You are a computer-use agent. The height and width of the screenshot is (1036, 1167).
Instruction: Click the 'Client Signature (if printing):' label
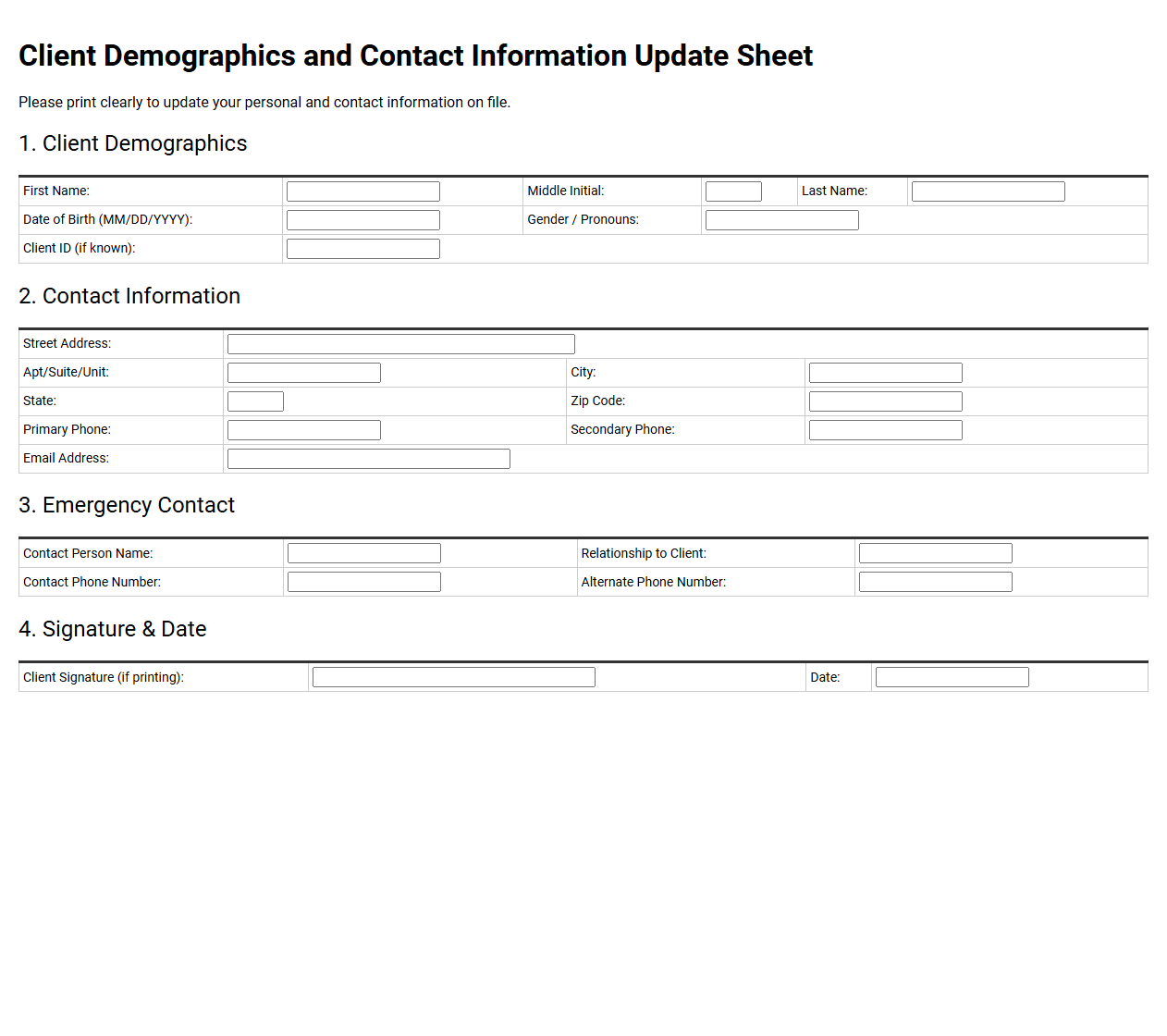coord(104,677)
